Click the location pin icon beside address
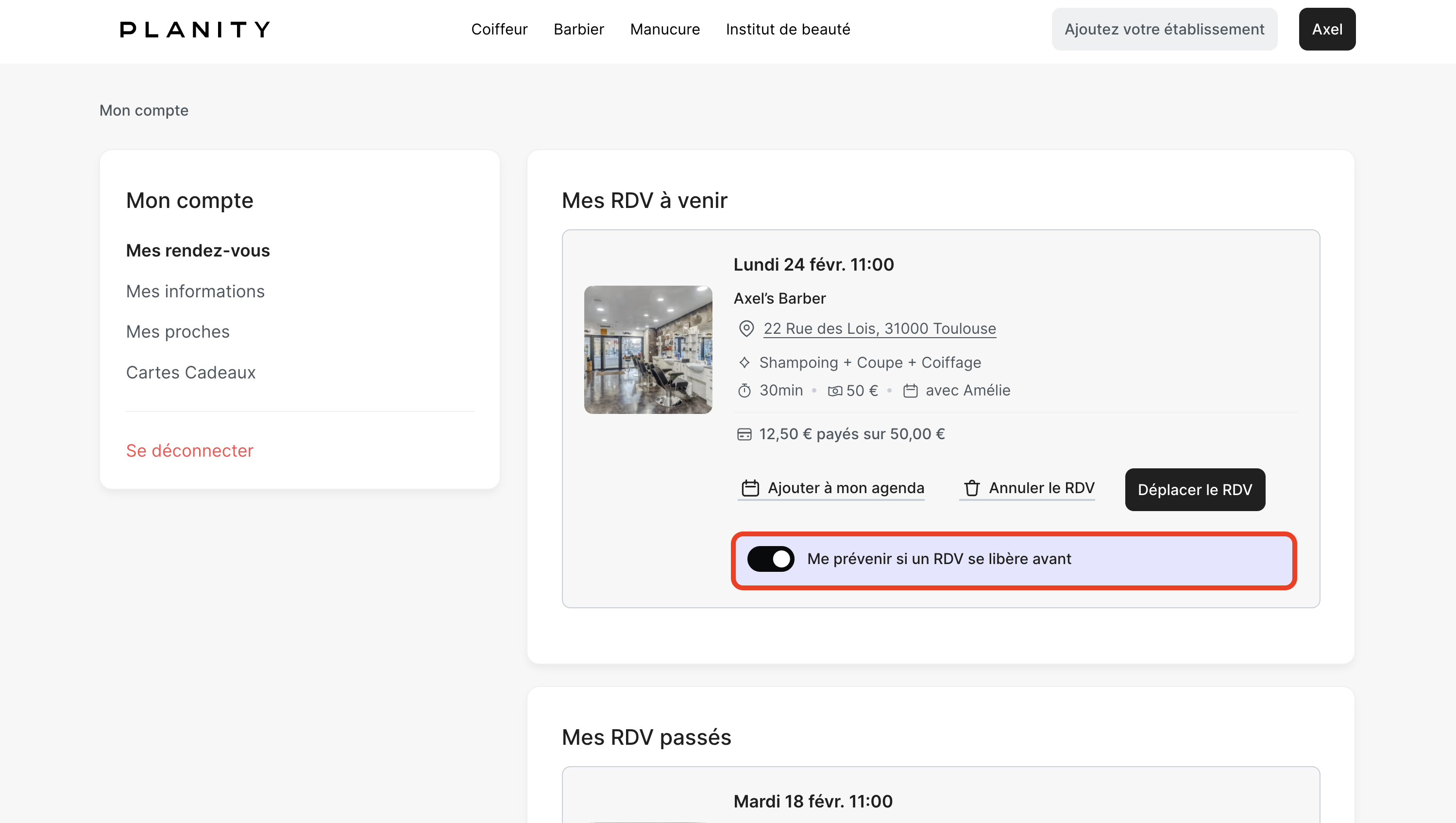Image resolution: width=1456 pixels, height=823 pixels. pyautogui.click(x=746, y=328)
